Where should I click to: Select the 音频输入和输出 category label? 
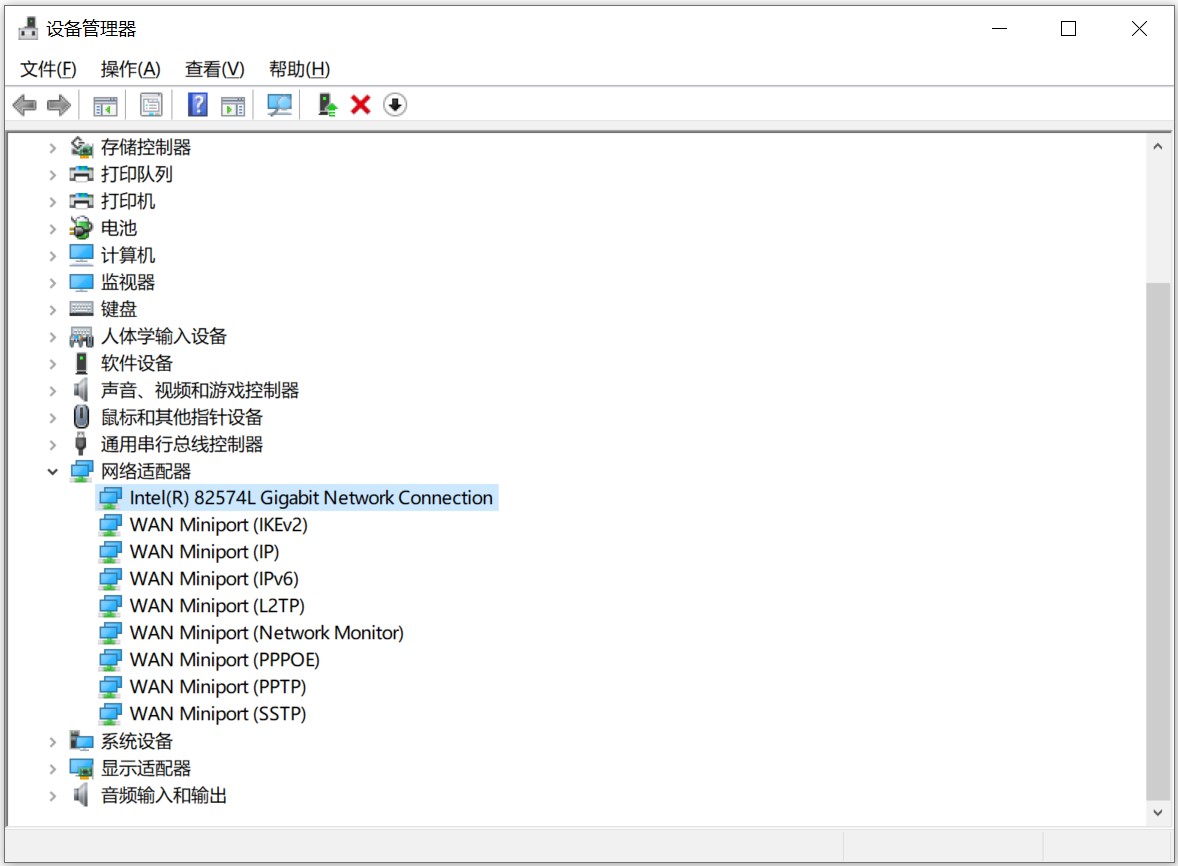point(164,795)
